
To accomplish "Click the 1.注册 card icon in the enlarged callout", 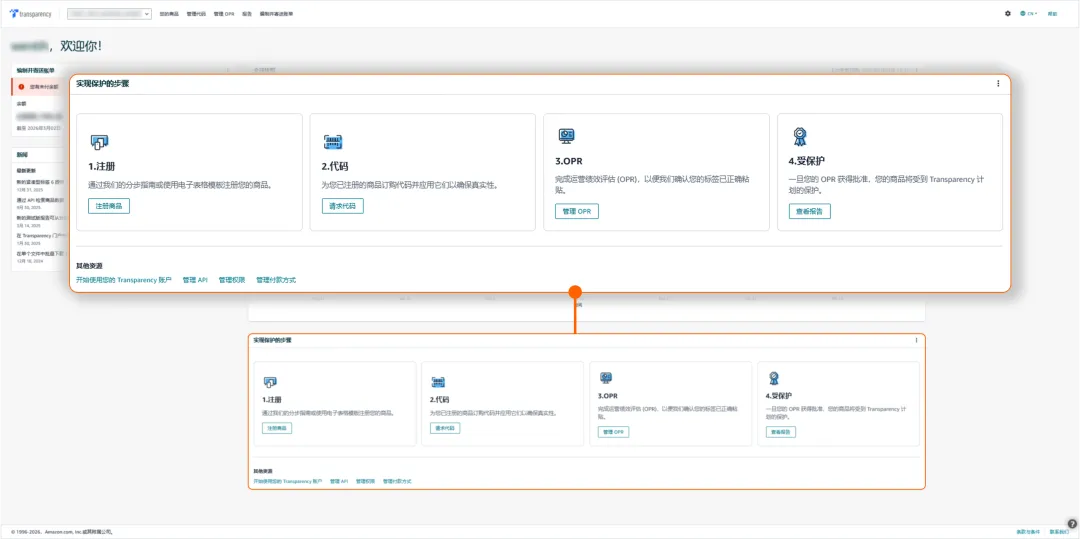I will [99, 141].
